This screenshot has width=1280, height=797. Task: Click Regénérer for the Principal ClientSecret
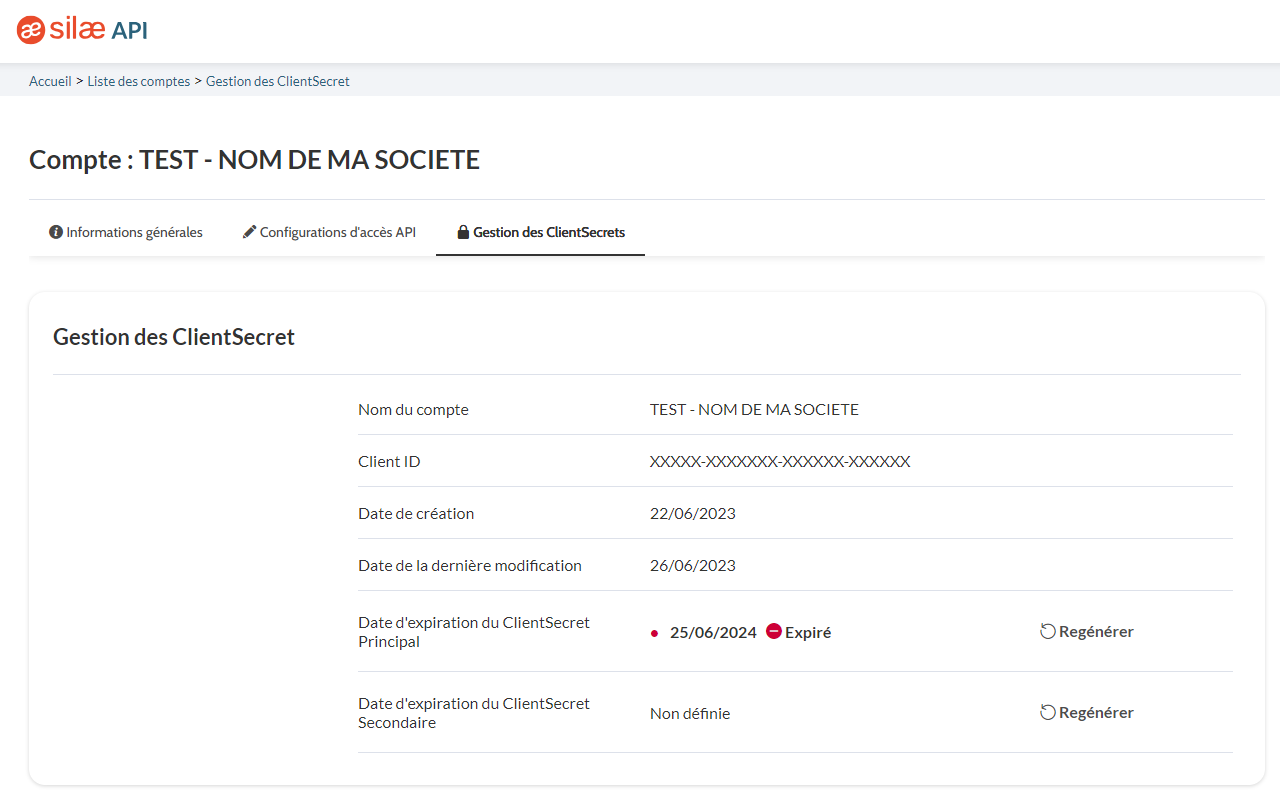pyautogui.click(x=1096, y=631)
